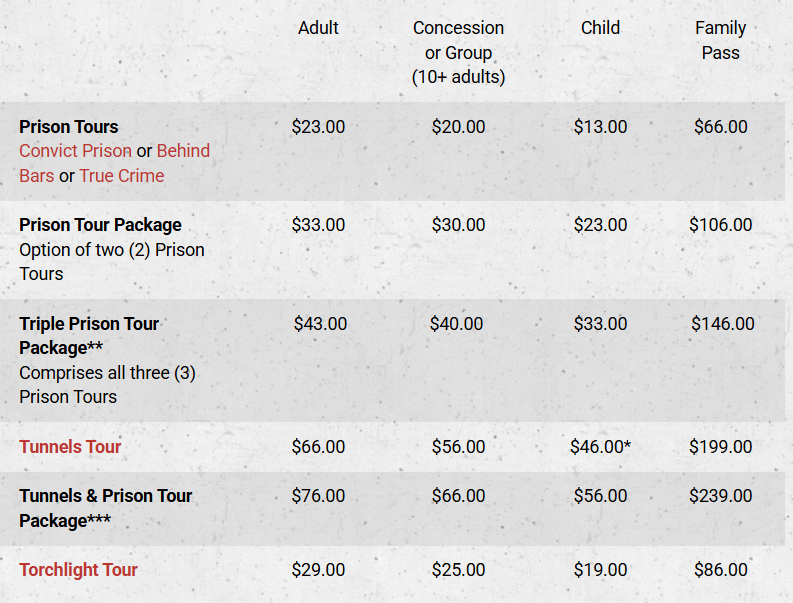Click the $25.00 Torchlight concession price
The width and height of the screenshot is (793, 603).
point(458,570)
